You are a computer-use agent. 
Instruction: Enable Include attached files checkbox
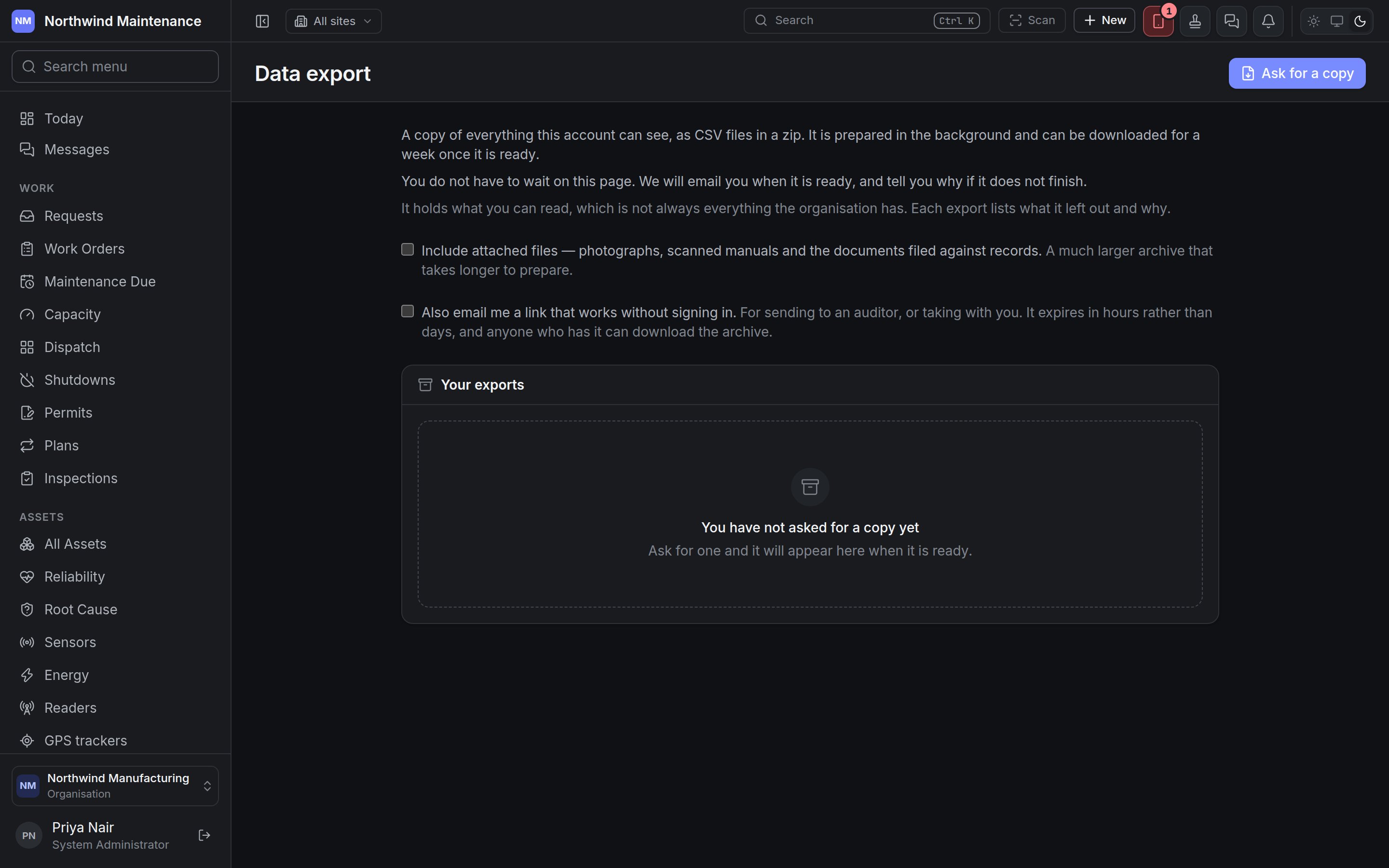point(408,250)
